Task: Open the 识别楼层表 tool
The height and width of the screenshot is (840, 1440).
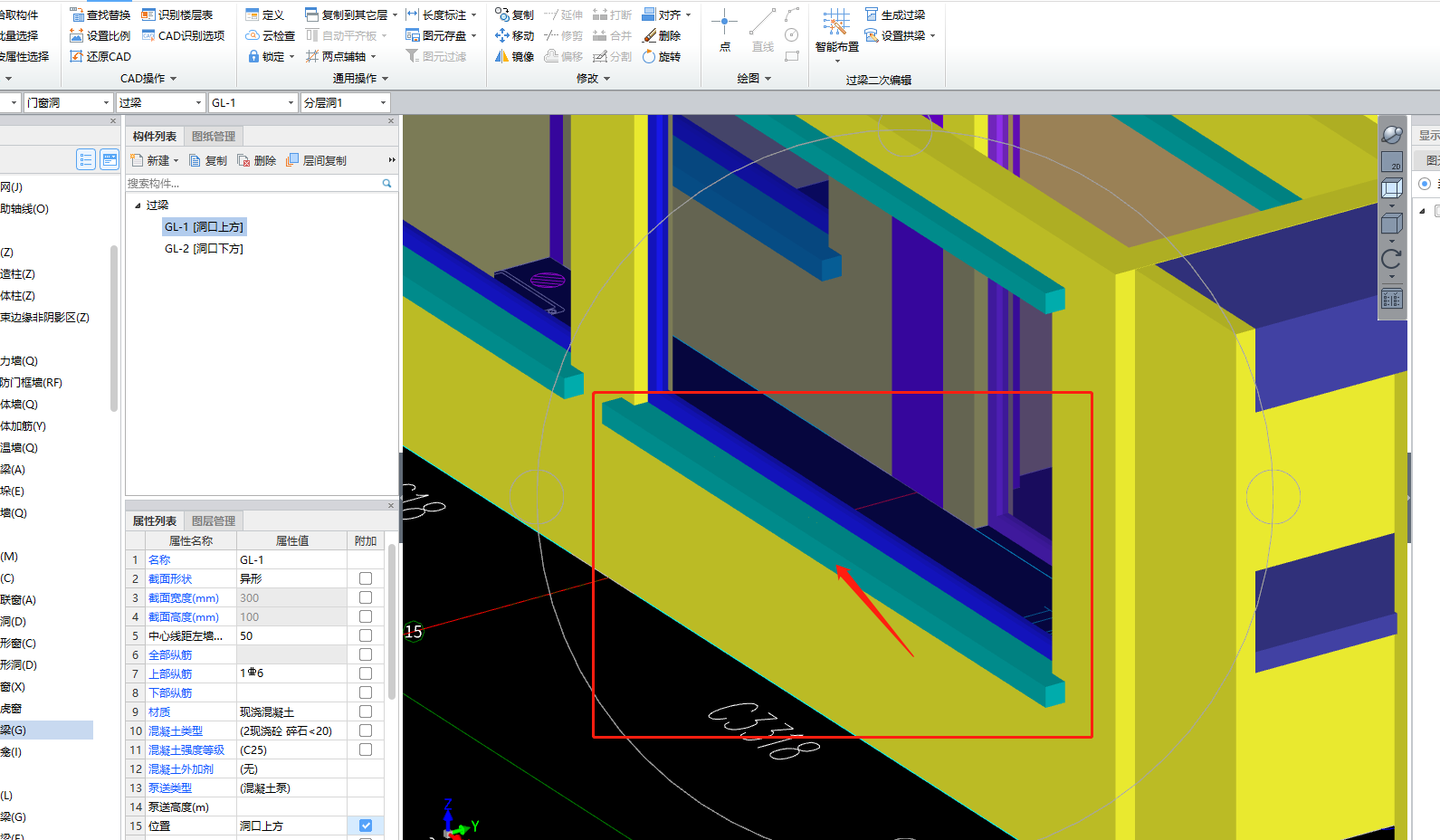Action: tap(177, 14)
